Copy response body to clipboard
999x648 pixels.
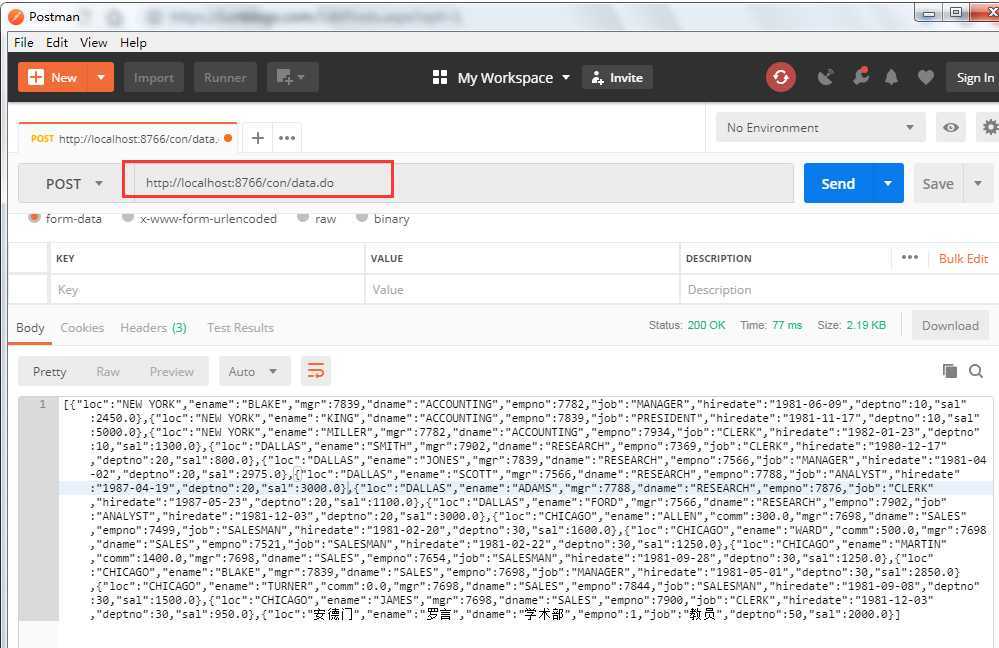click(949, 371)
